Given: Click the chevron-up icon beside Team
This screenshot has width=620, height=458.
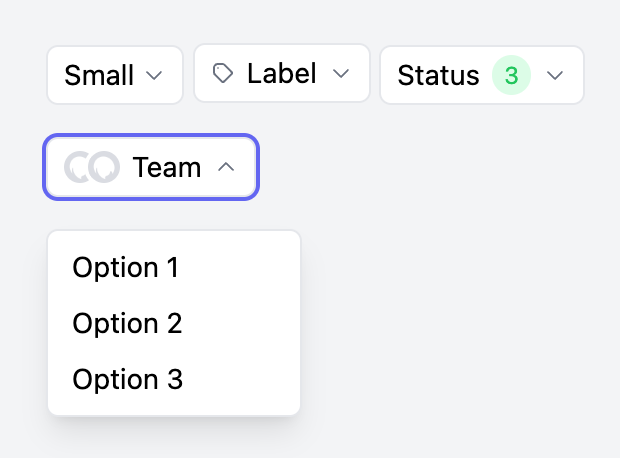Looking at the screenshot, I should point(226,167).
